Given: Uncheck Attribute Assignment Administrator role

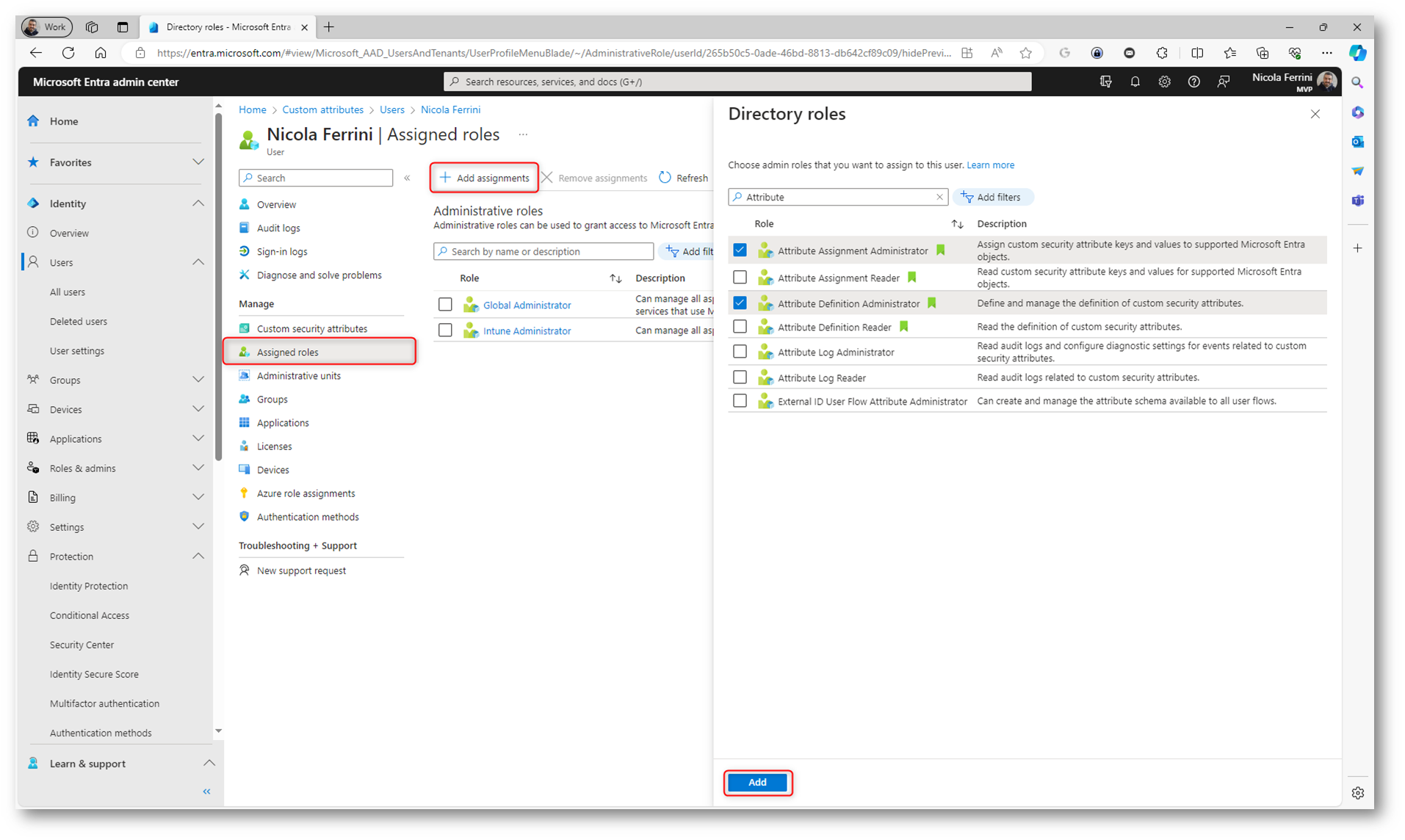Looking at the screenshot, I should (740, 250).
